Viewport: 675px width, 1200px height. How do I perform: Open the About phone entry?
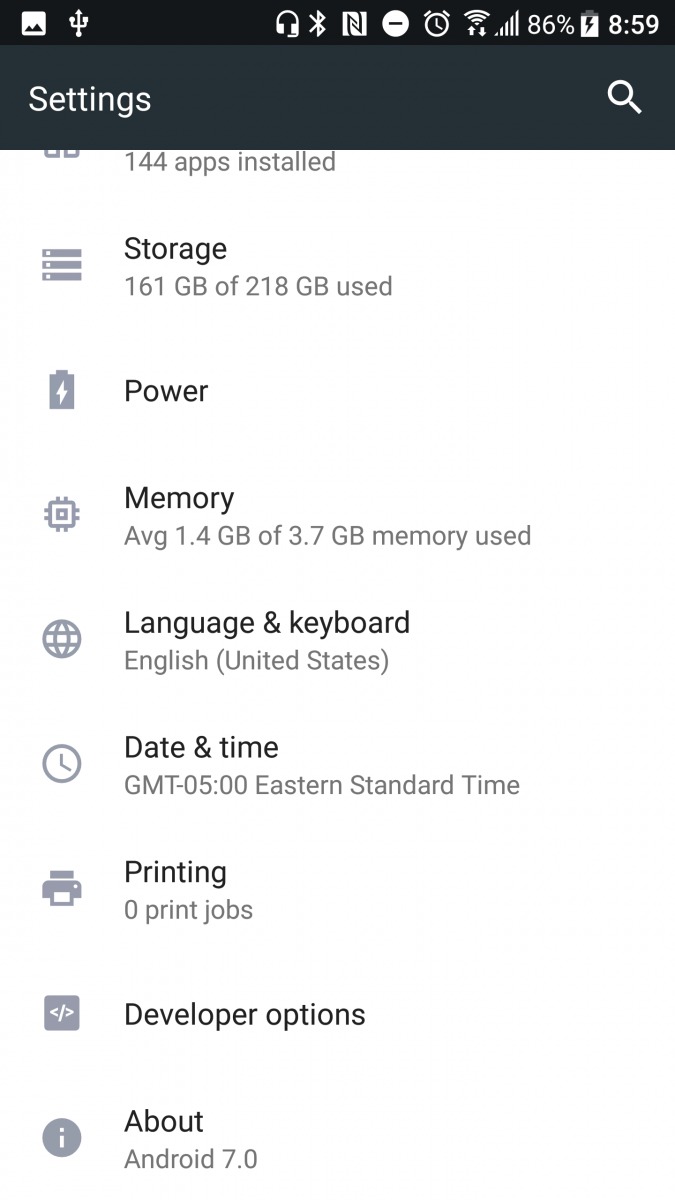[190, 1138]
